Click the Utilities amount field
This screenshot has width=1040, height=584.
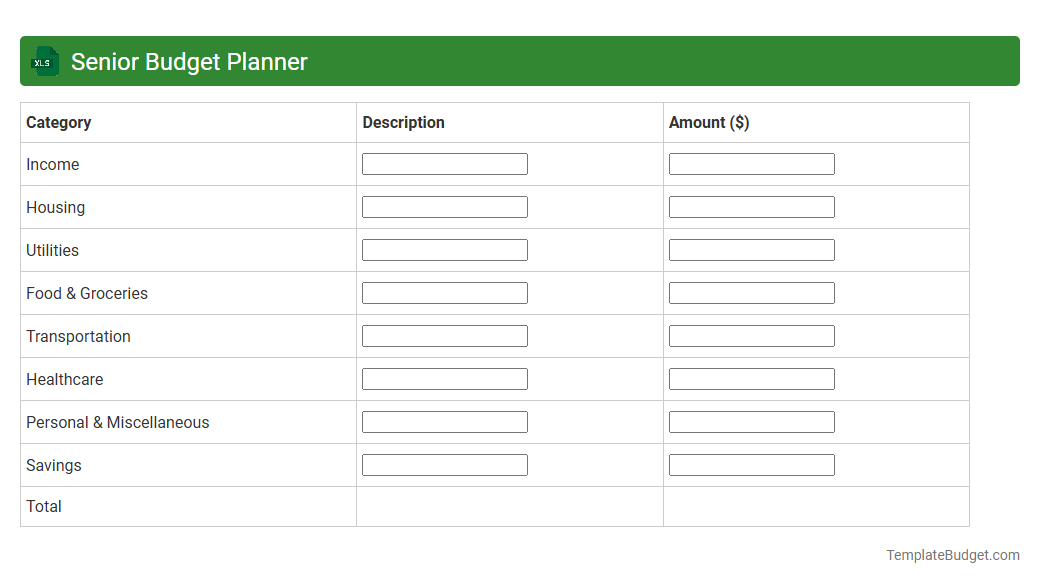[751, 249]
